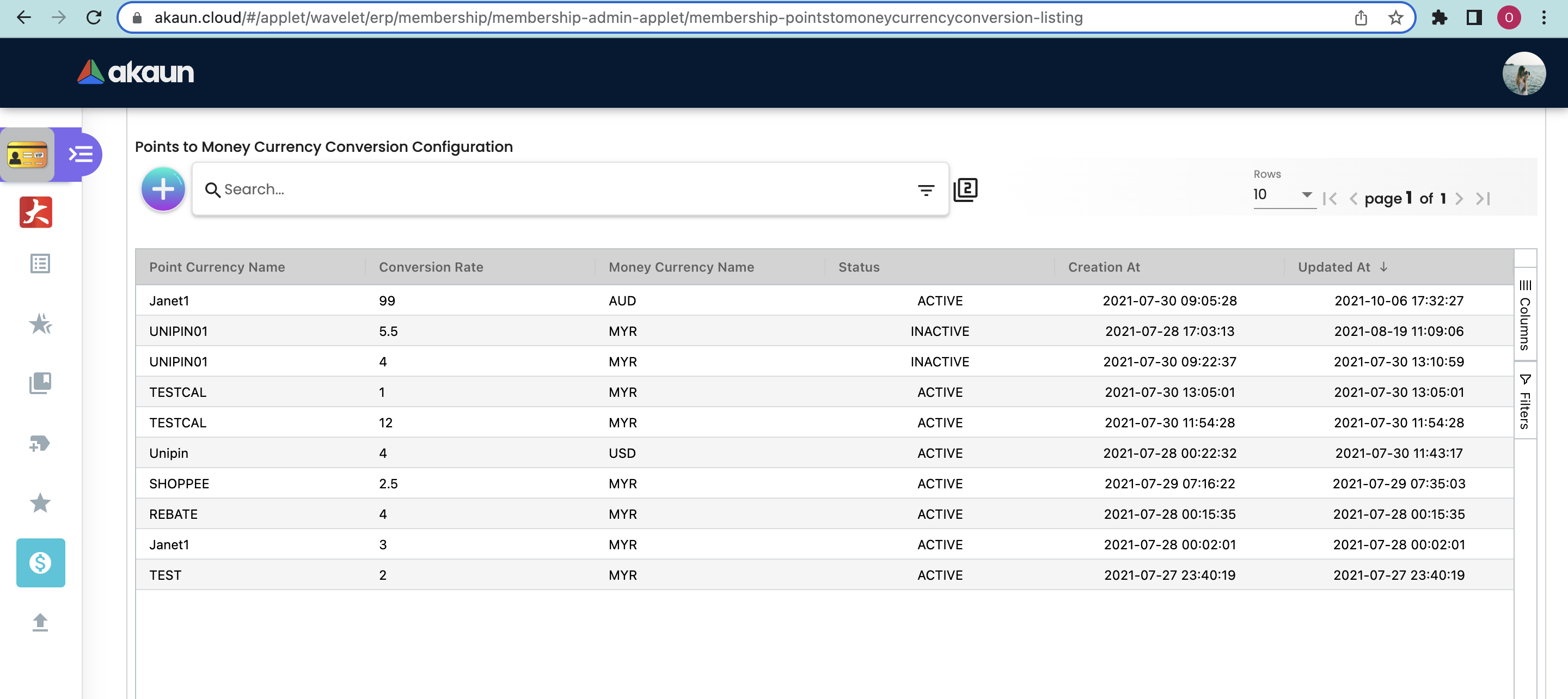Screen dimensions: 1568x699
Task: Sort by Conversion Rate column header
Action: click(x=431, y=267)
